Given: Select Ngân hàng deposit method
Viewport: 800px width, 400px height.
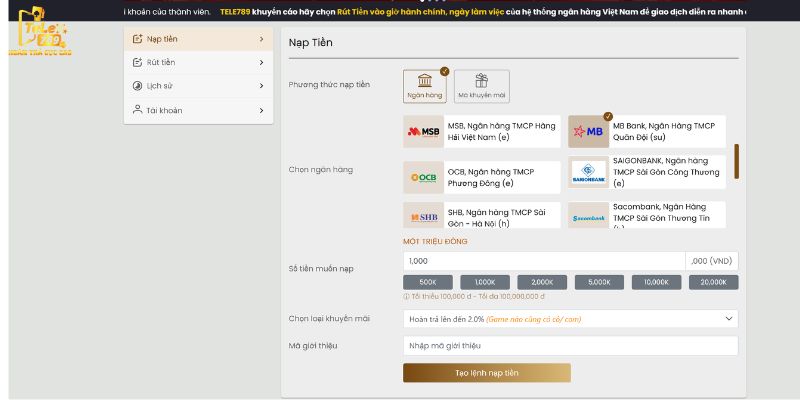Looking at the screenshot, I should (424, 86).
